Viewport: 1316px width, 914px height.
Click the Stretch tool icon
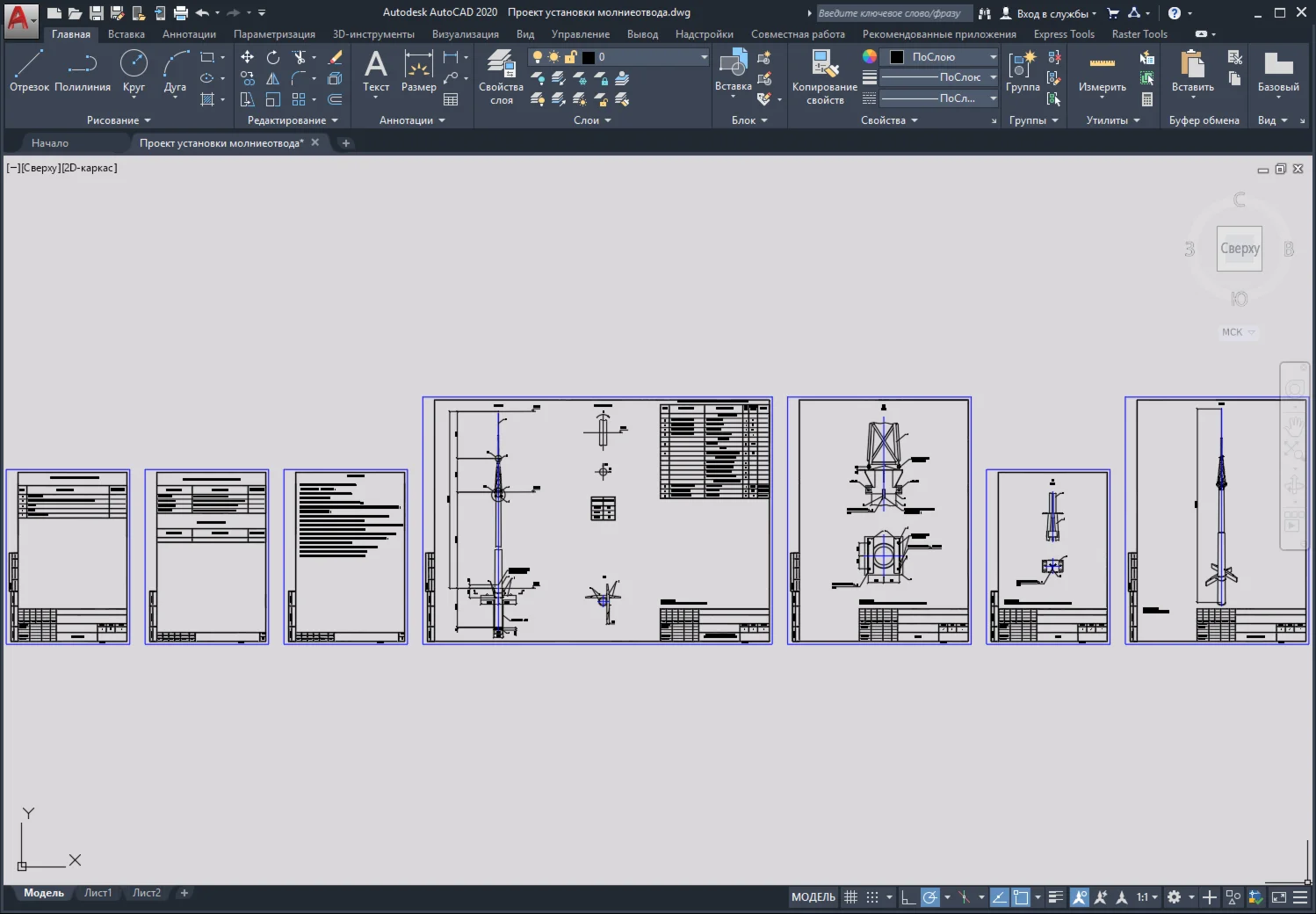(x=248, y=99)
